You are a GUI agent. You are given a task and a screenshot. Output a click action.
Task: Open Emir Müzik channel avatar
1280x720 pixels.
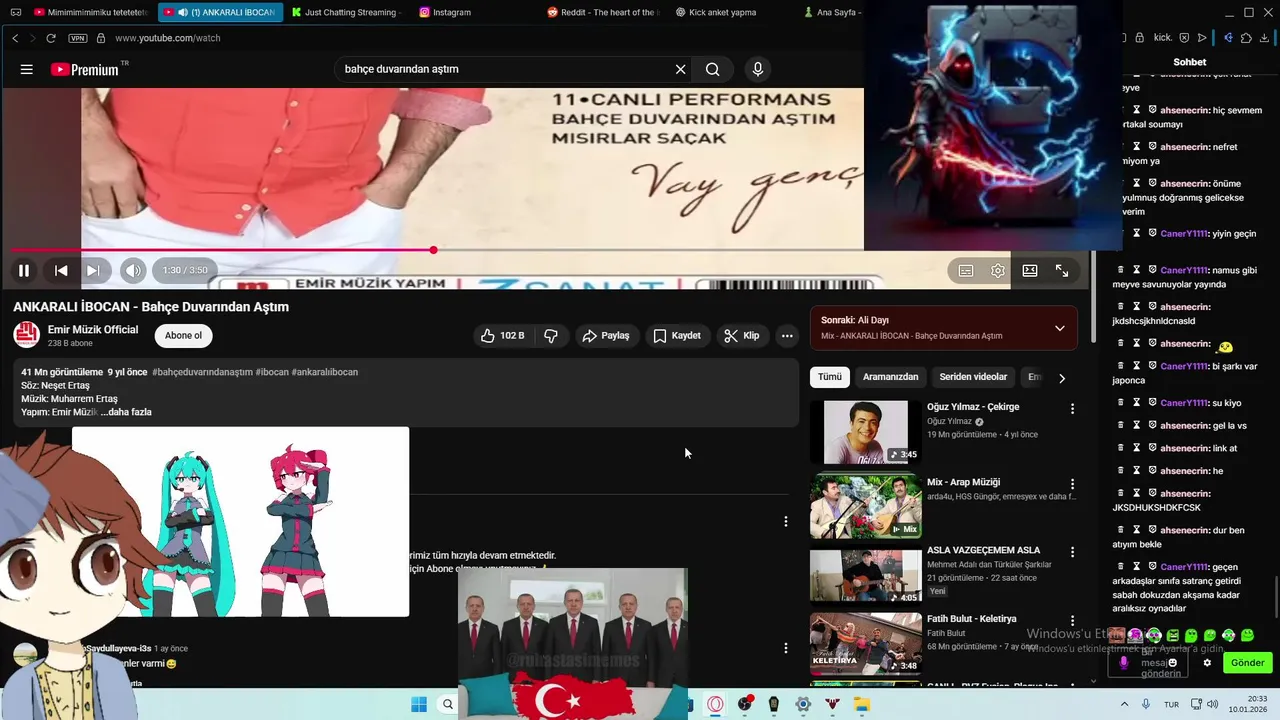pyautogui.click(x=26, y=336)
